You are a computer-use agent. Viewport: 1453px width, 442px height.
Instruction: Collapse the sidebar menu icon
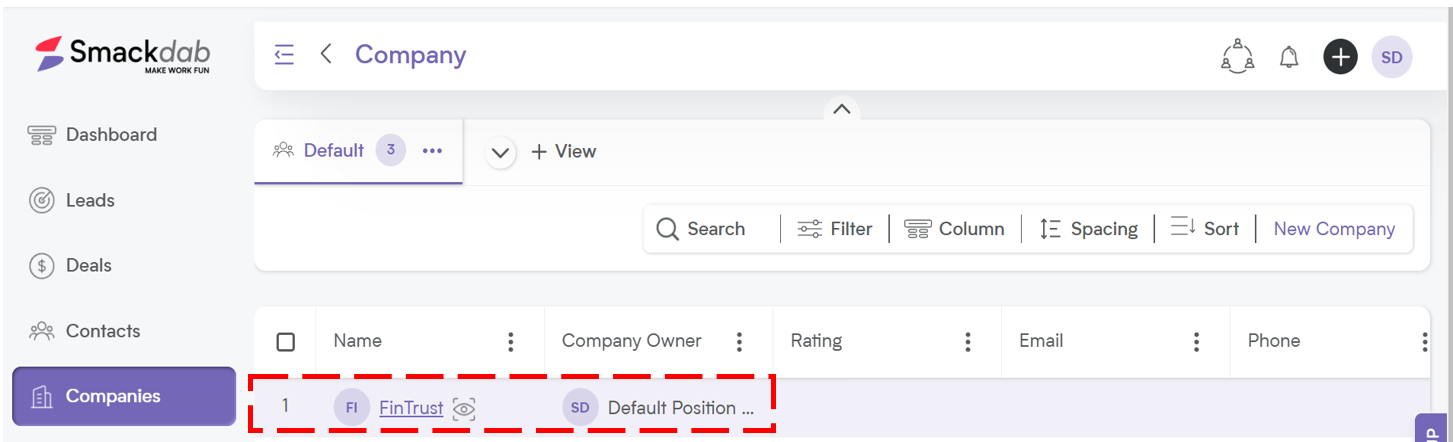[284, 54]
